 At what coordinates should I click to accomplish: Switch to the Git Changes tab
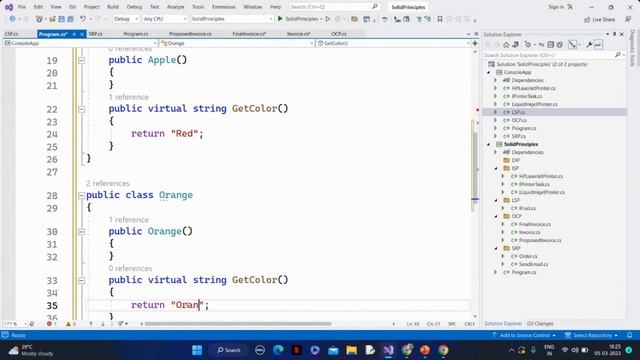540,324
